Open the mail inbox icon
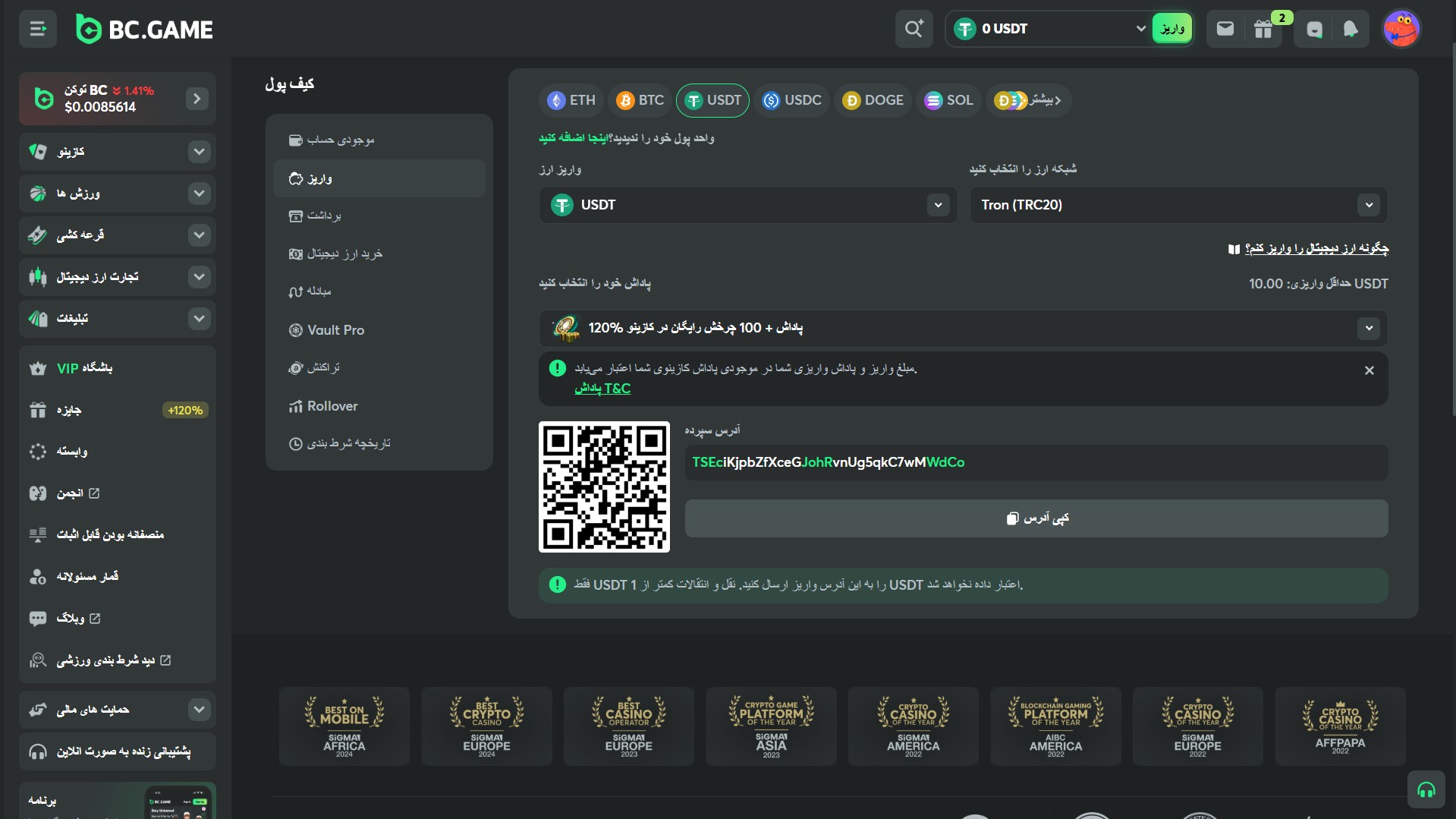 [1225, 29]
